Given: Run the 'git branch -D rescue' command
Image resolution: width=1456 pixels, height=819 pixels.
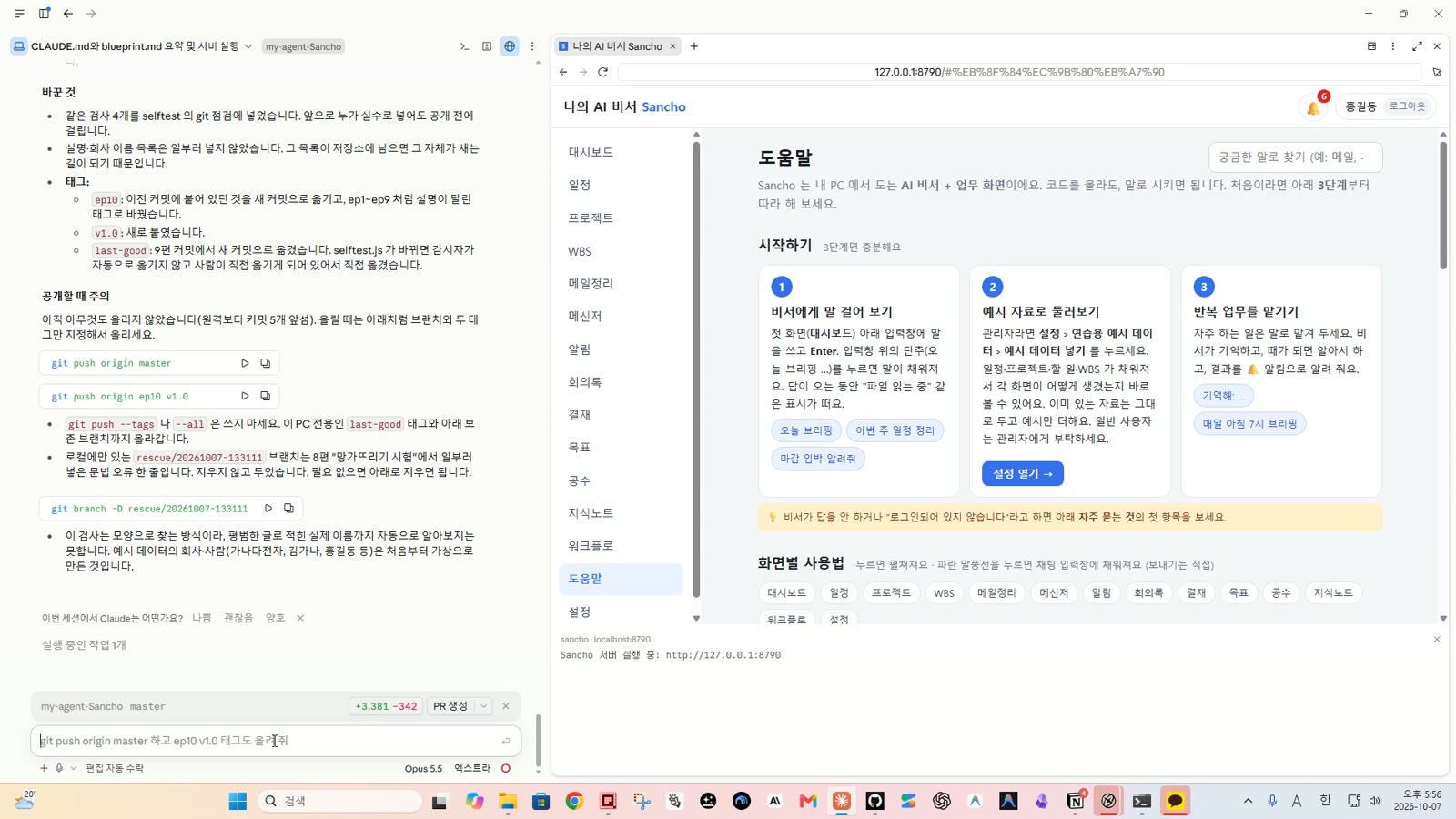Looking at the screenshot, I should point(268,508).
